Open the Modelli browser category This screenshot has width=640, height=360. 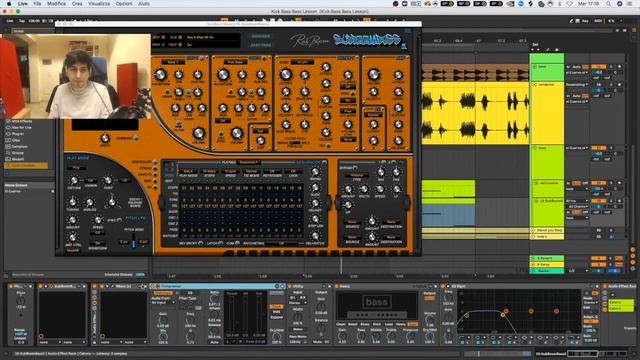point(18,159)
